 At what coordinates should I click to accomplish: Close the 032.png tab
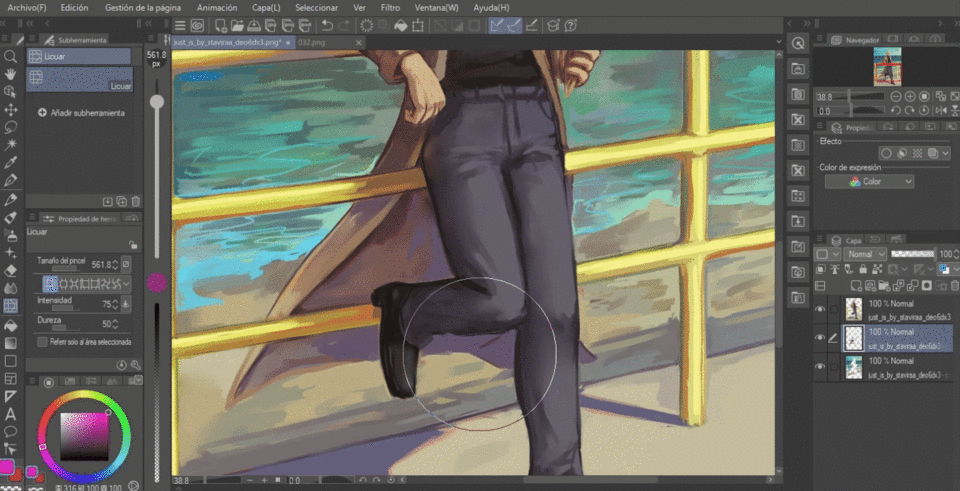coord(359,42)
